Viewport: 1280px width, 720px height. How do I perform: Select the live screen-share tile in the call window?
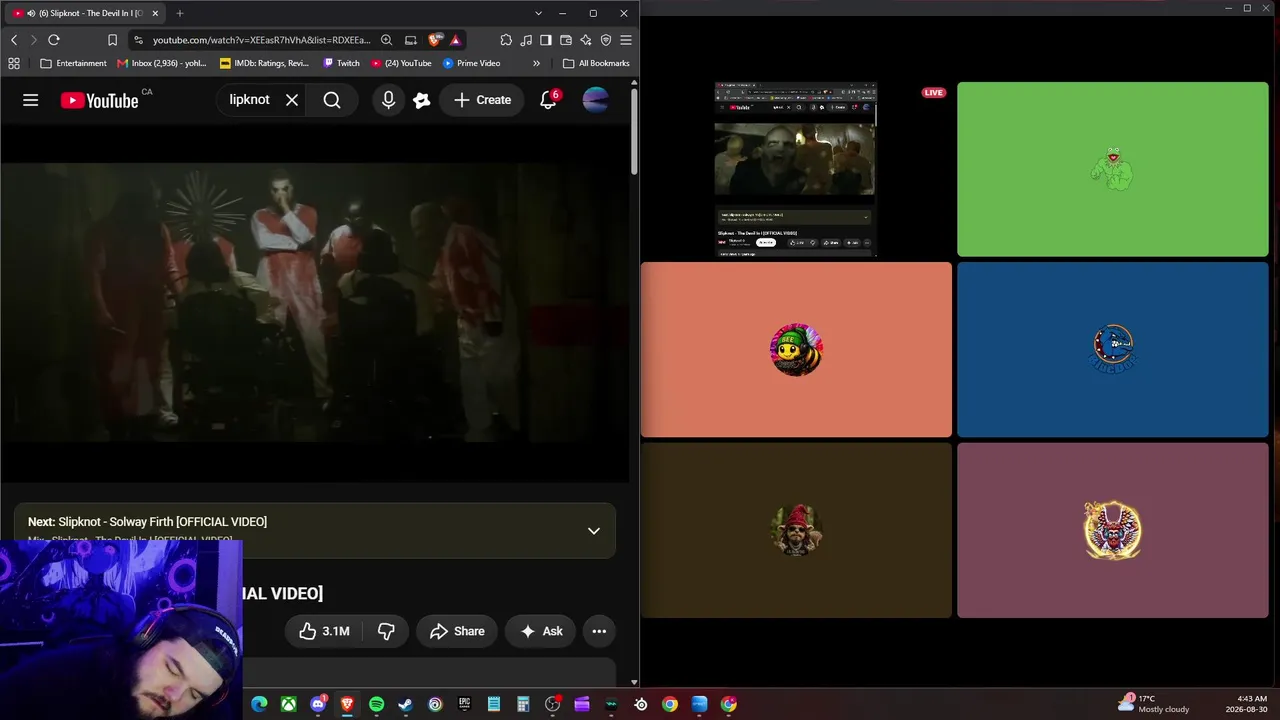point(796,170)
